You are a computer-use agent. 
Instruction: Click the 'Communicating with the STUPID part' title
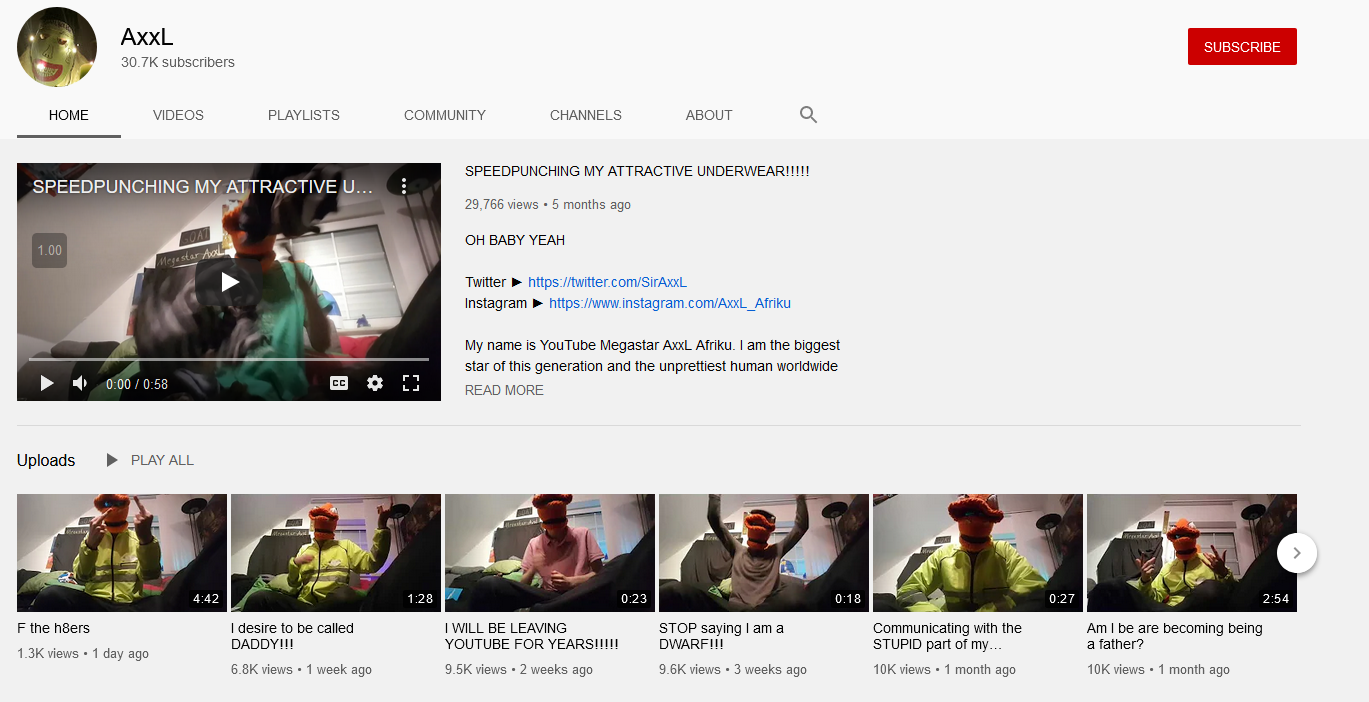[947, 636]
